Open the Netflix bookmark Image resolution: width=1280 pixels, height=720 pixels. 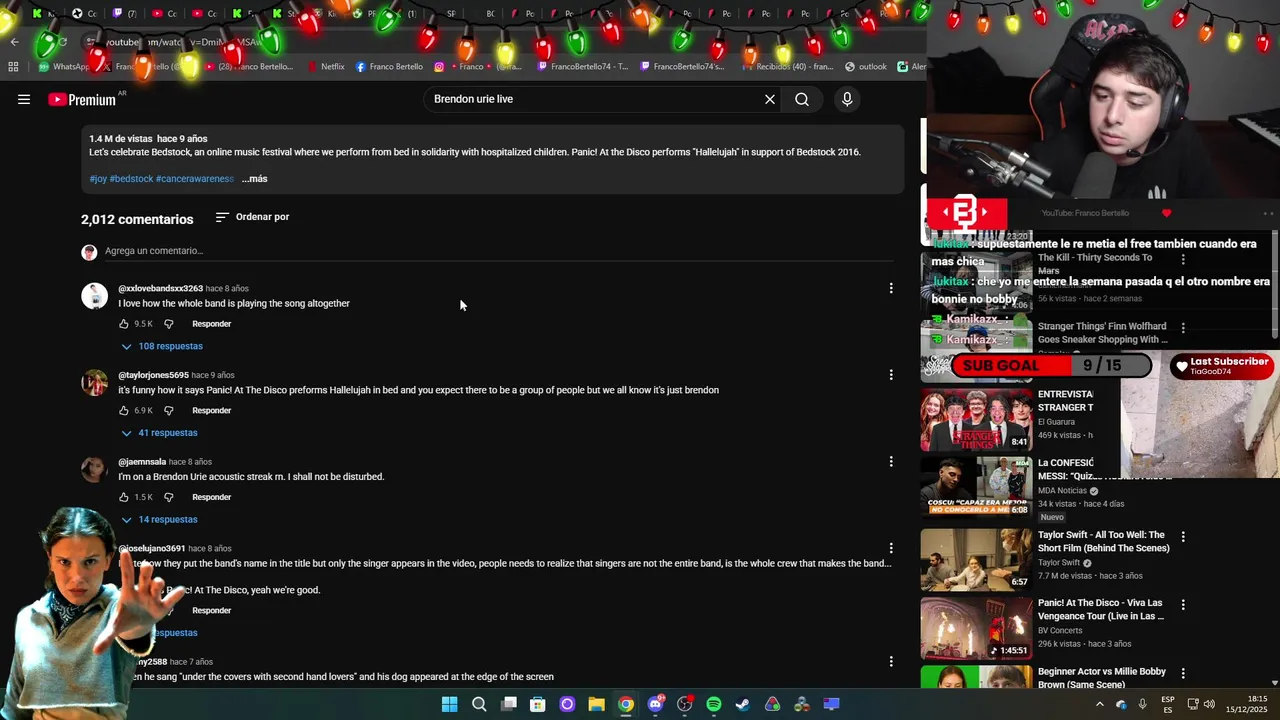326,67
